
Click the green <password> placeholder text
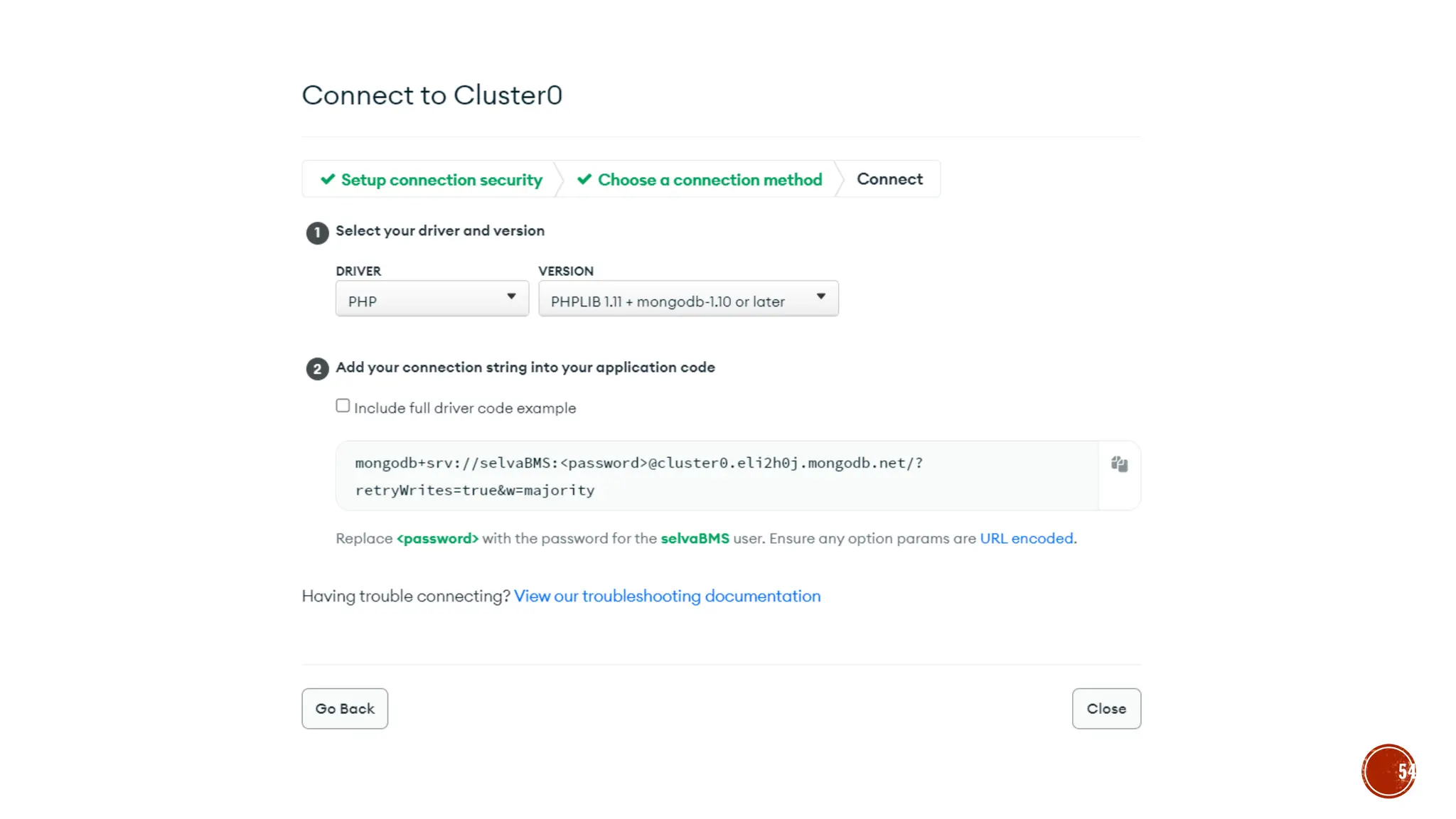(437, 538)
